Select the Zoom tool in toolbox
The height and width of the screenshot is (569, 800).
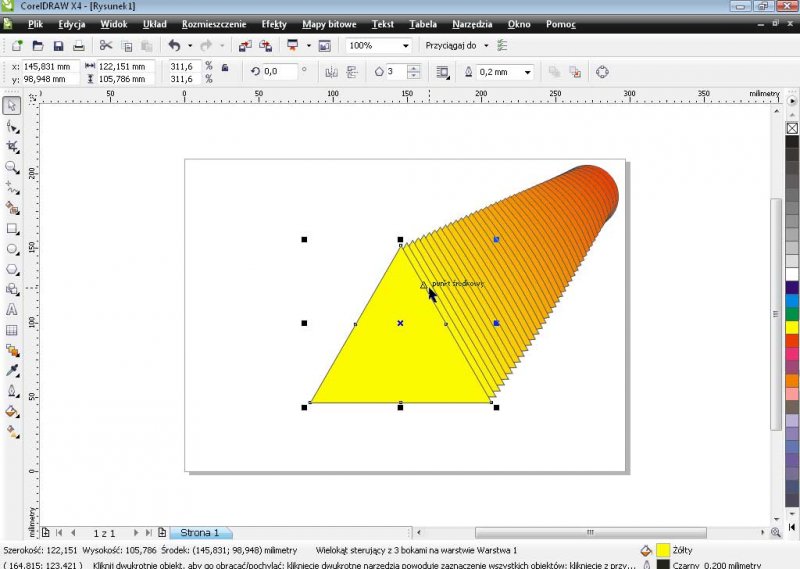pyautogui.click(x=12, y=167)
